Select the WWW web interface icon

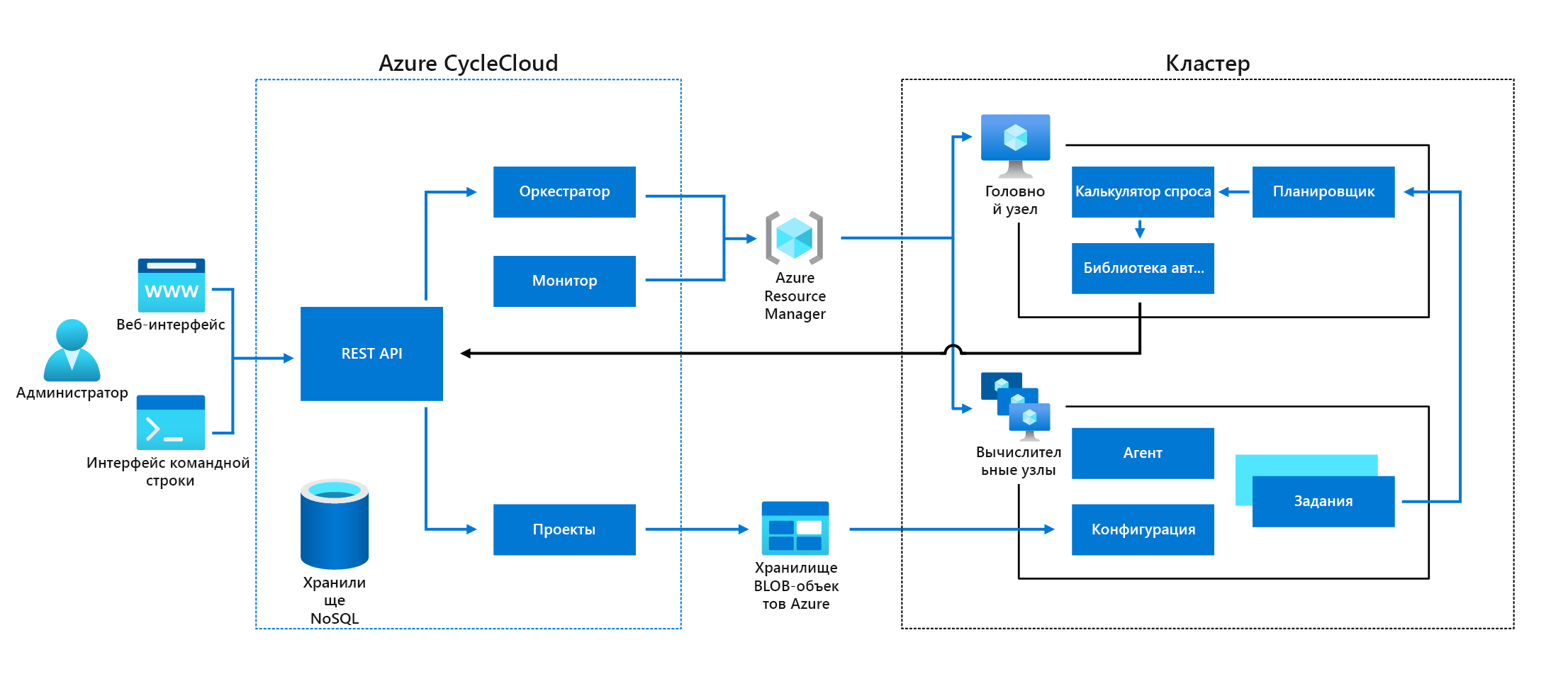(172, 285)
